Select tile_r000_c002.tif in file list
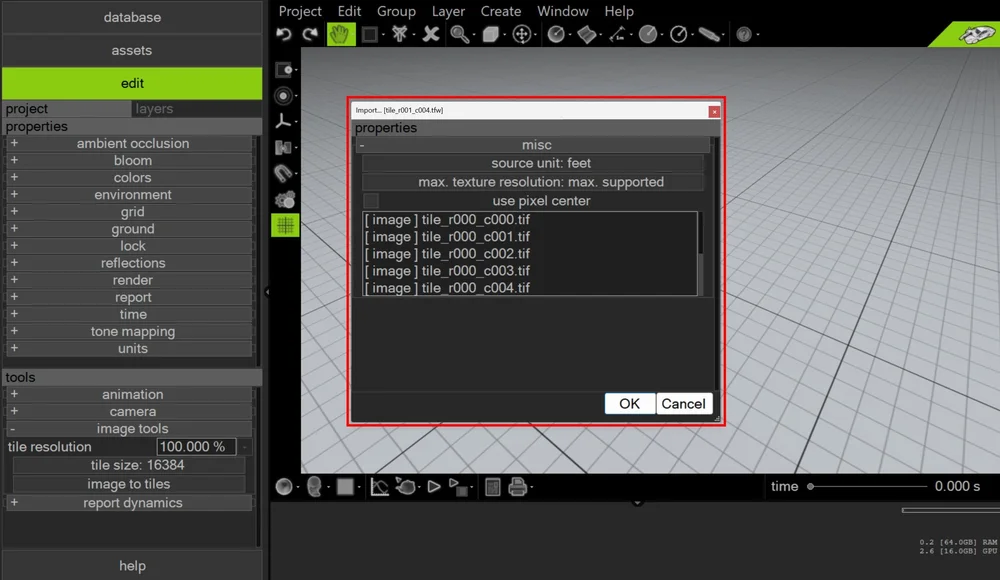 (529, 254)
